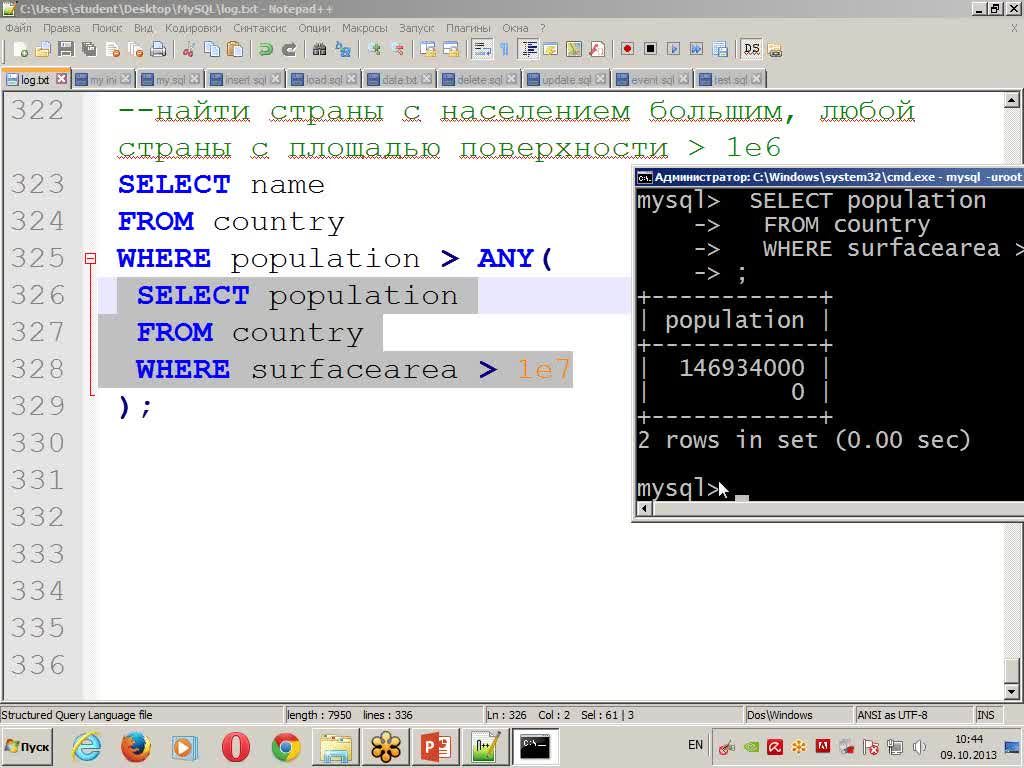Switch to the update.sql tab
Screen dimensions: 1024x768
pos(566,79)
